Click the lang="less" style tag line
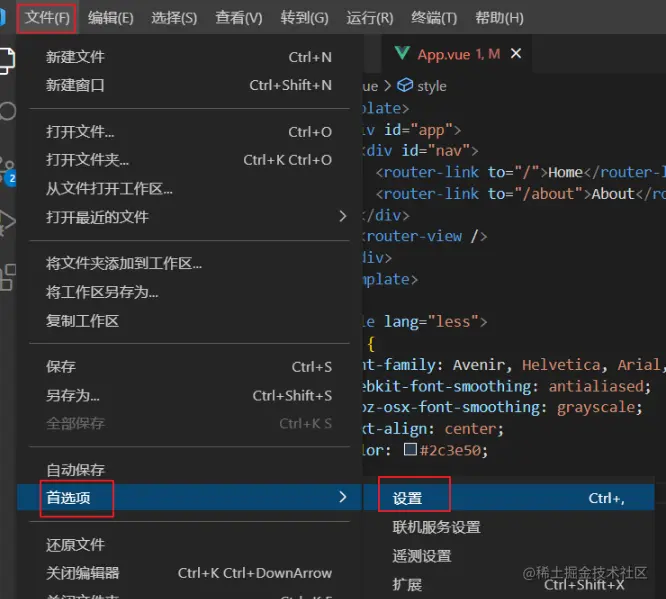 (425, 322)
